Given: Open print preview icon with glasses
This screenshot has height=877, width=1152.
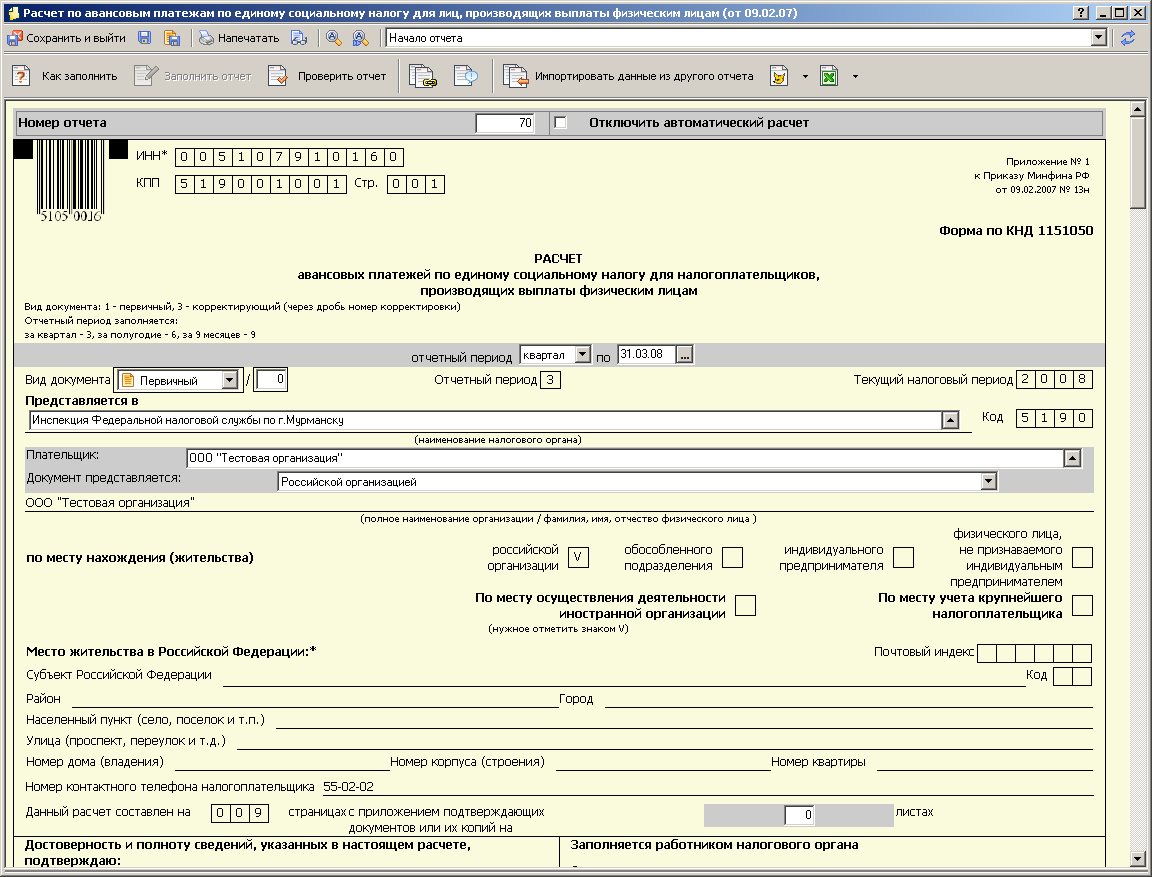Looking at the screenshot, I should [x=299, y=38].
